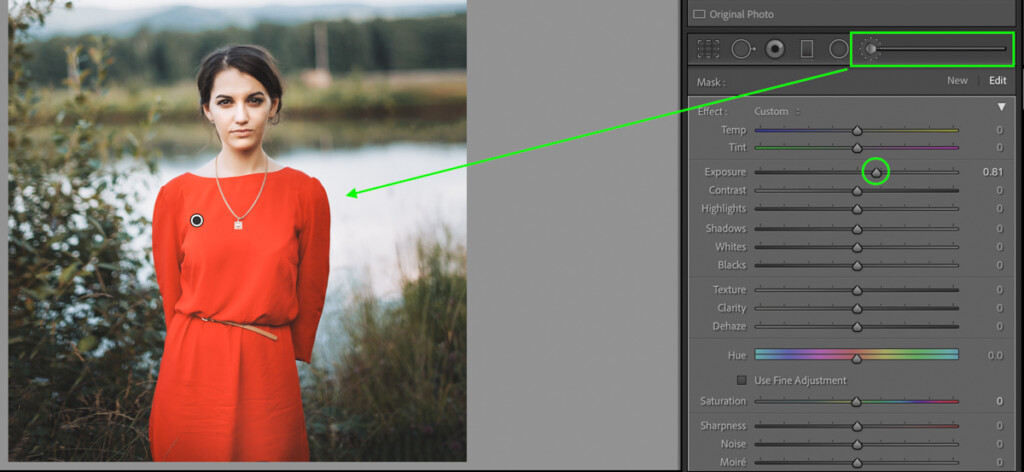1024x472 pixels.
Task: Select the Red Eye Correction tool
Action: point(775,49)
